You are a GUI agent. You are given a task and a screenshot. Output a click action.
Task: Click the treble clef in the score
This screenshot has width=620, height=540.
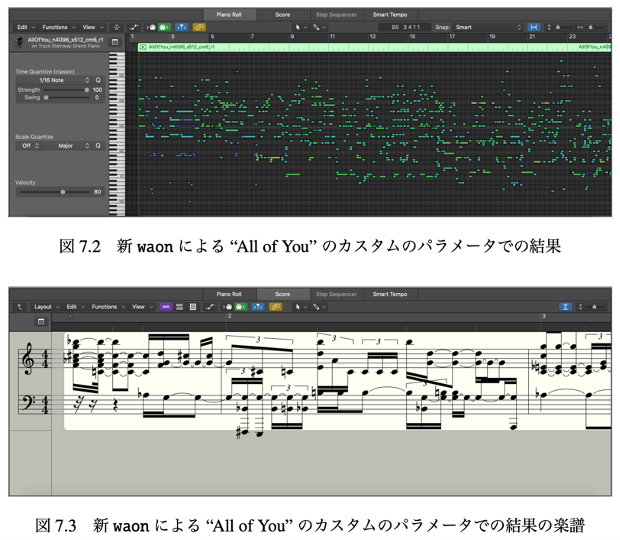coord(28,359)
